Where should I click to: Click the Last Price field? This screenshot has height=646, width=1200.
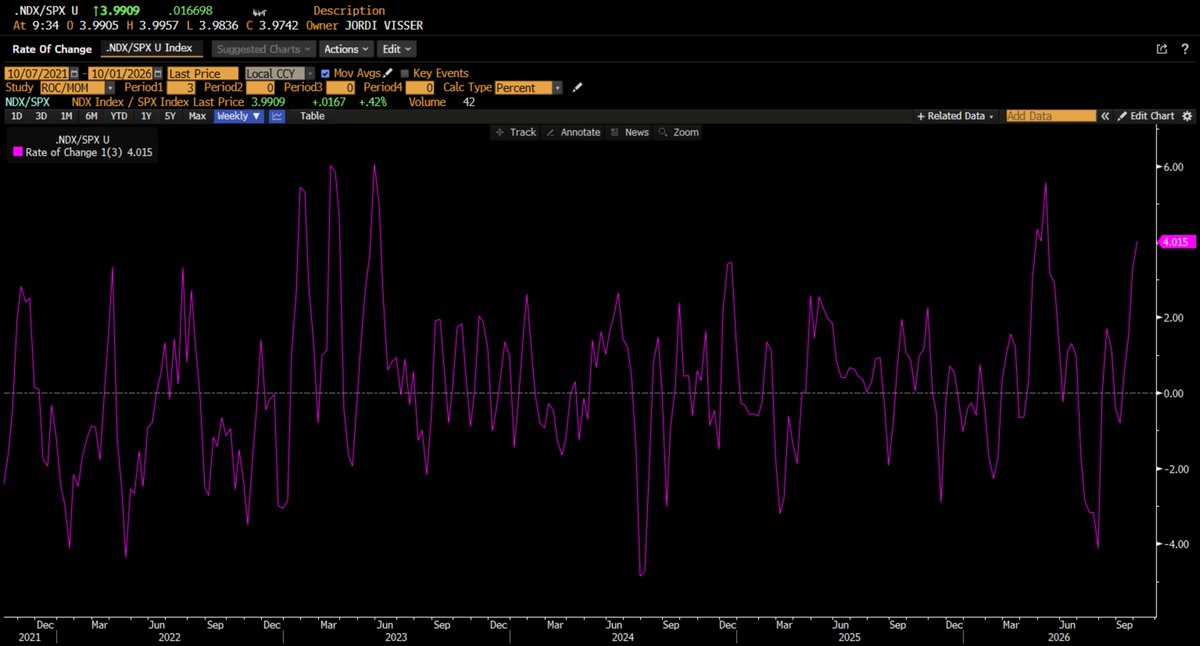point(203,73)
